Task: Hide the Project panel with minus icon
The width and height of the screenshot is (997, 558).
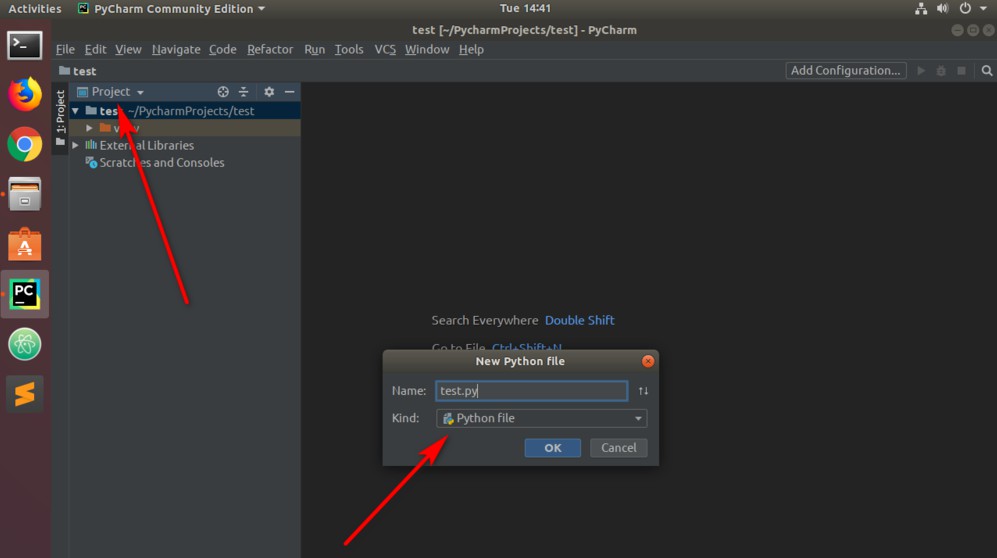Action: pos(289,92)
